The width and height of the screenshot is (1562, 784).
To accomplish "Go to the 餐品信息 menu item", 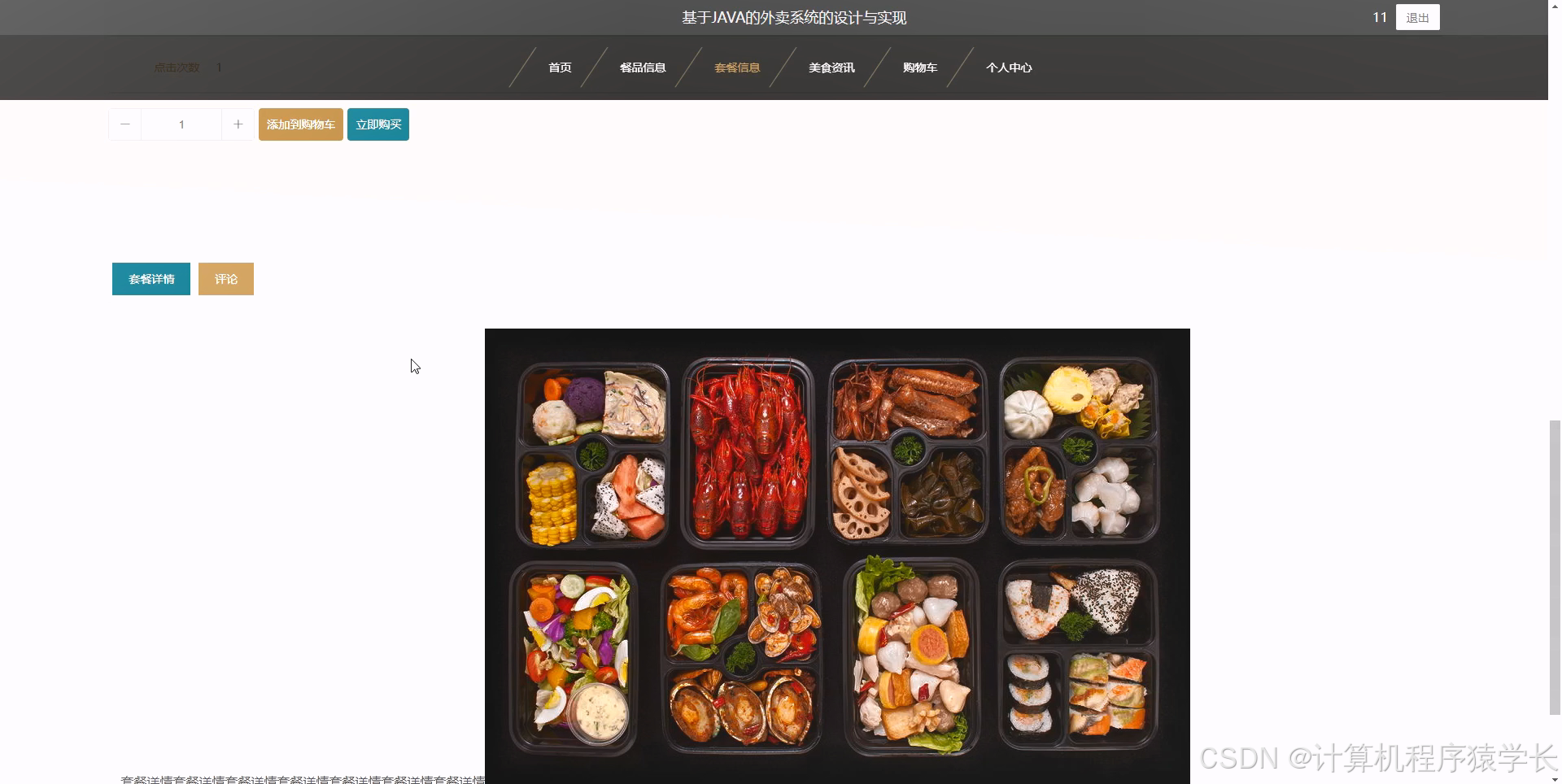I will [x=643, y=68].
